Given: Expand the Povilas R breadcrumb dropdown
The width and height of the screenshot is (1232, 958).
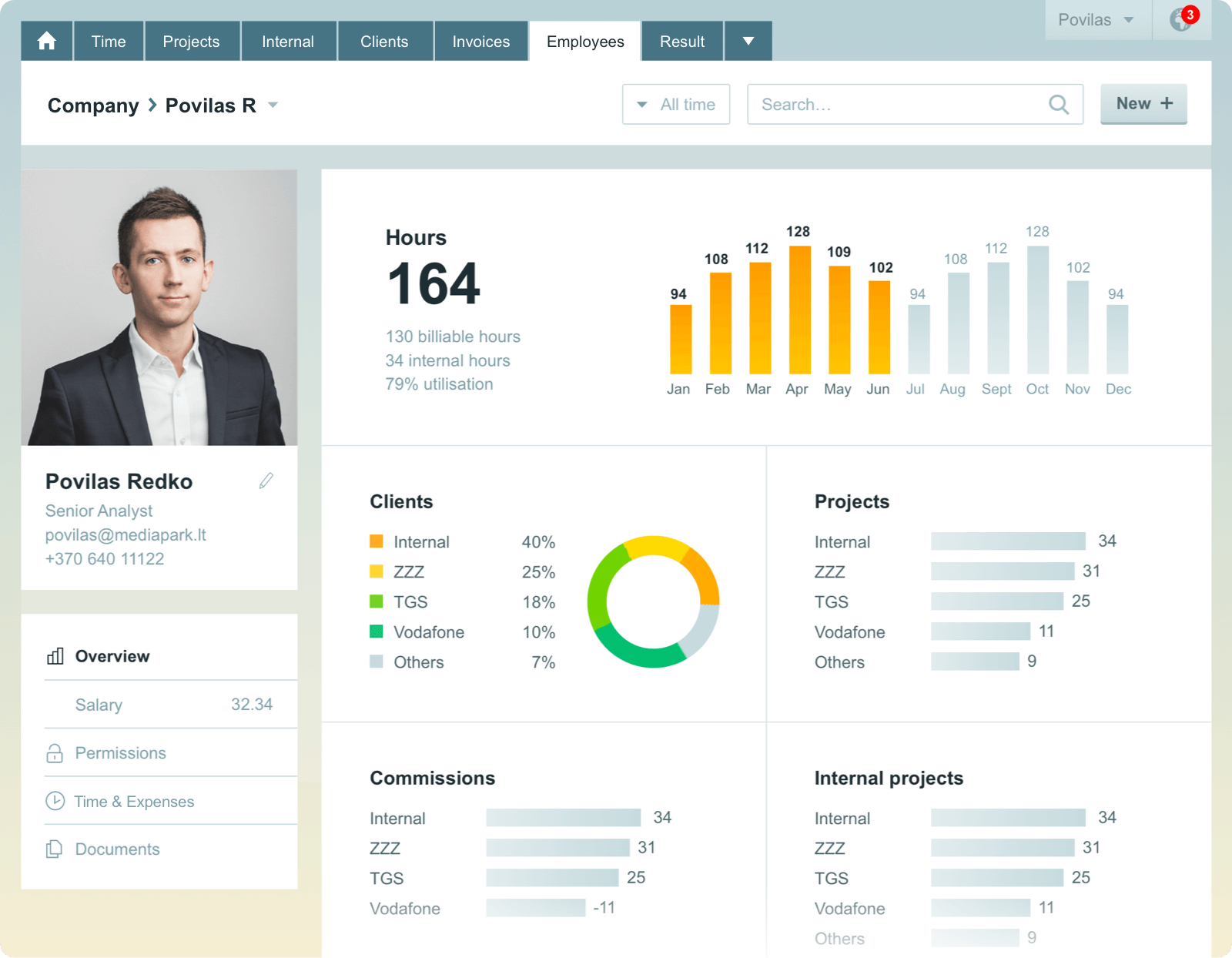Looking at the screenshot, I should tap(273, 105).
